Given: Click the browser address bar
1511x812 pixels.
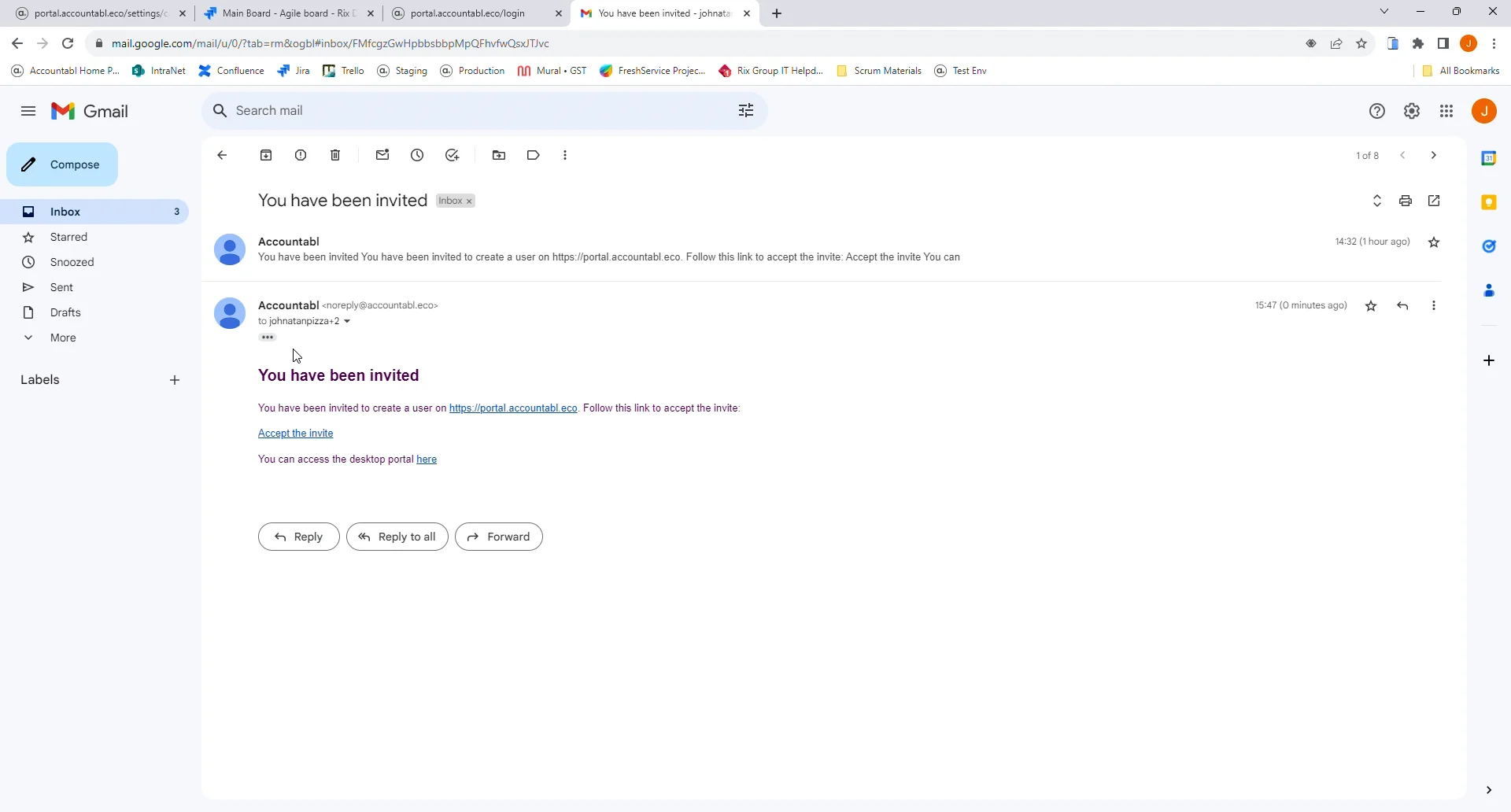Looking at the screenshot, I should pos(693,44).
